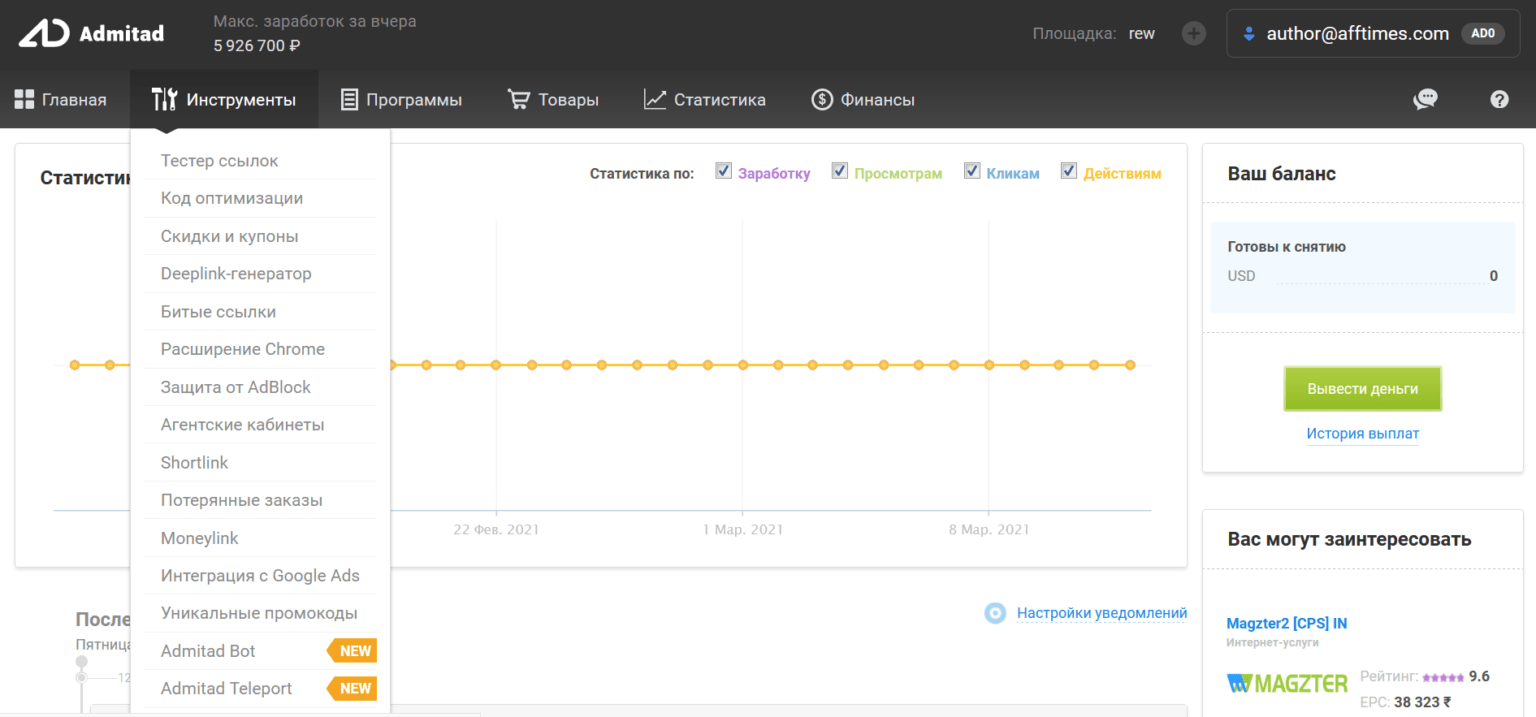Click the 8 Мар. 2021 chart data point

[x=989, y=365]
